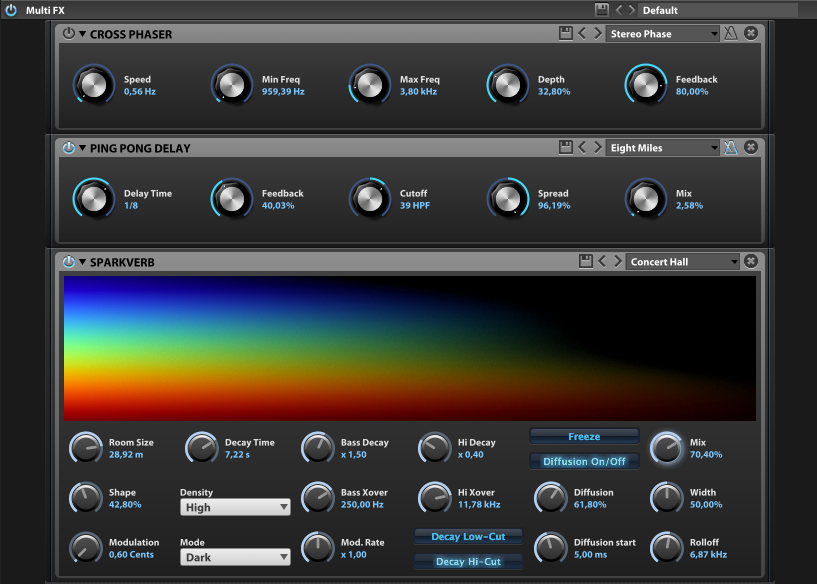Click the Ping Pong Delay Feedback knob
Viewport: 817px width, 584px height.
tap(232, 198)
